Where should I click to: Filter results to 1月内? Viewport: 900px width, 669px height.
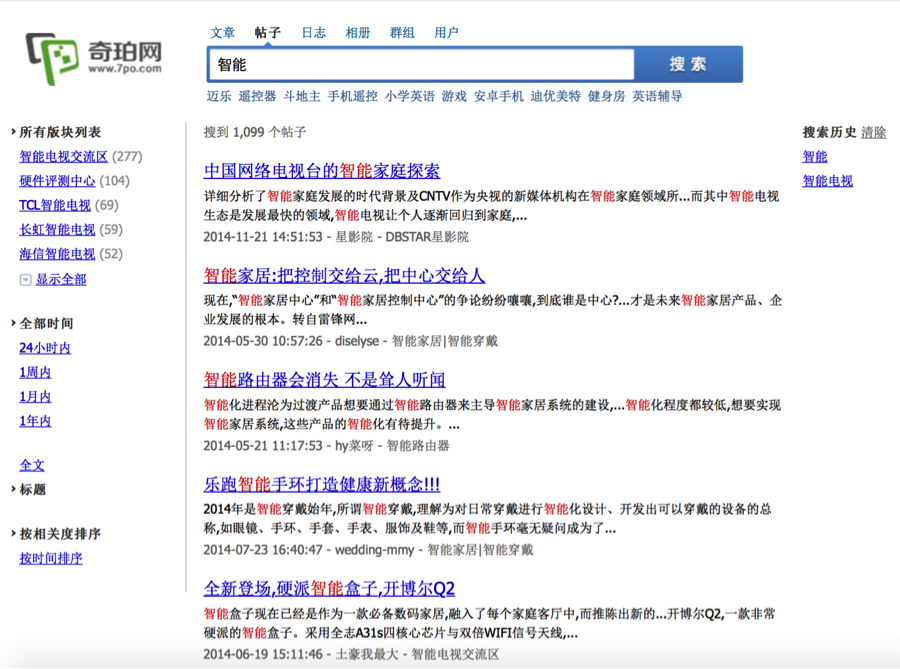36,397
